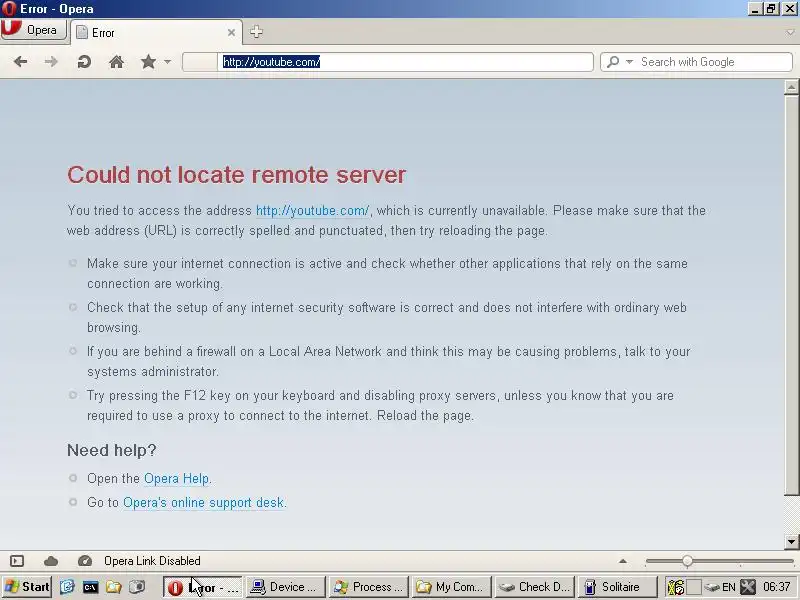Image resolution: width=800 pixels, height=600 pixels.
Task: Open closed tabs menu arrow
Action: [x=790, y=32]
